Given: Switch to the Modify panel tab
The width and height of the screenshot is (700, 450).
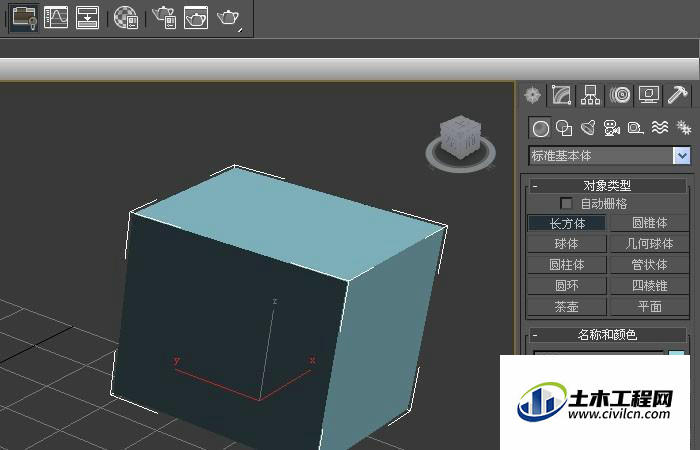Looking at the screenshot, I should tap(562, 95).
